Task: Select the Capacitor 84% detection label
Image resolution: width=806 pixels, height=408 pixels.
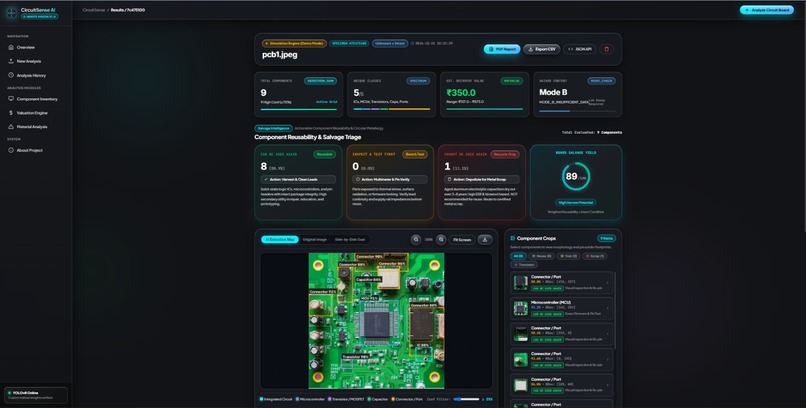Action: click(369, 280)
